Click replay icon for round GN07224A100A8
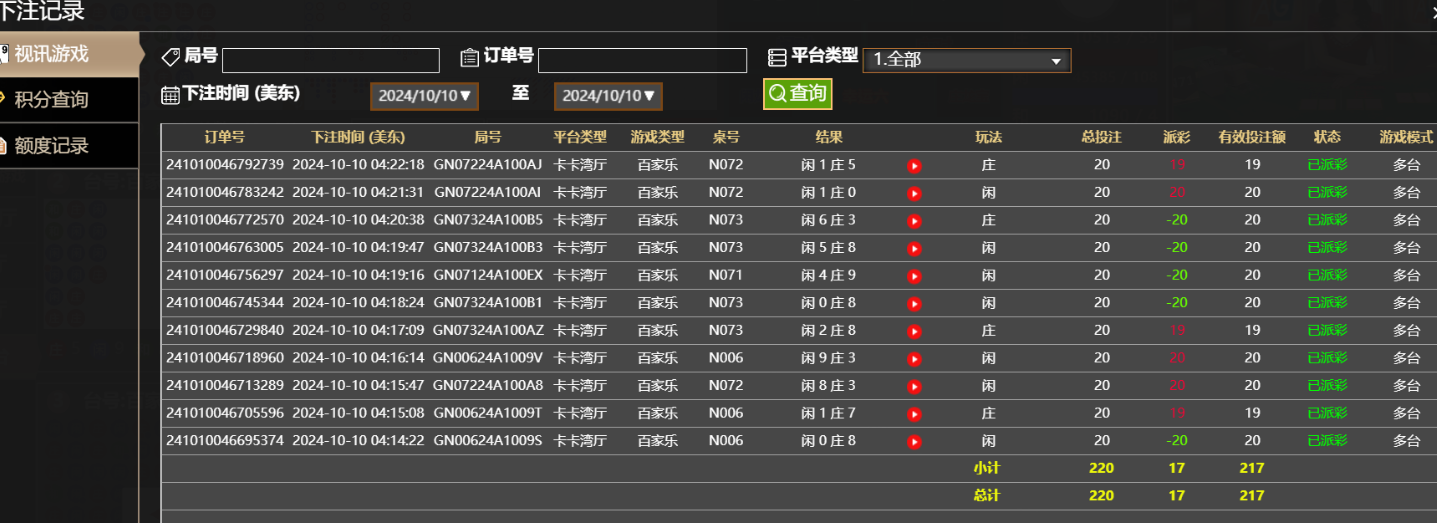The image size is (1437, 523). [x=914, y=386]
